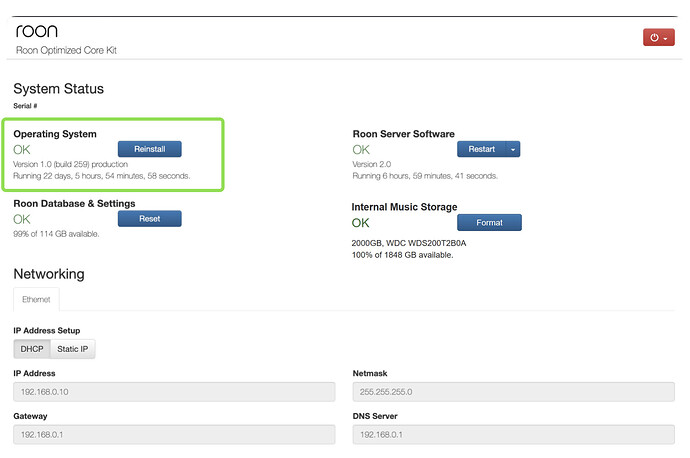Reset Roon Database & Settings
This screenshot has height=458, width=690.
[x=150, y=219]
